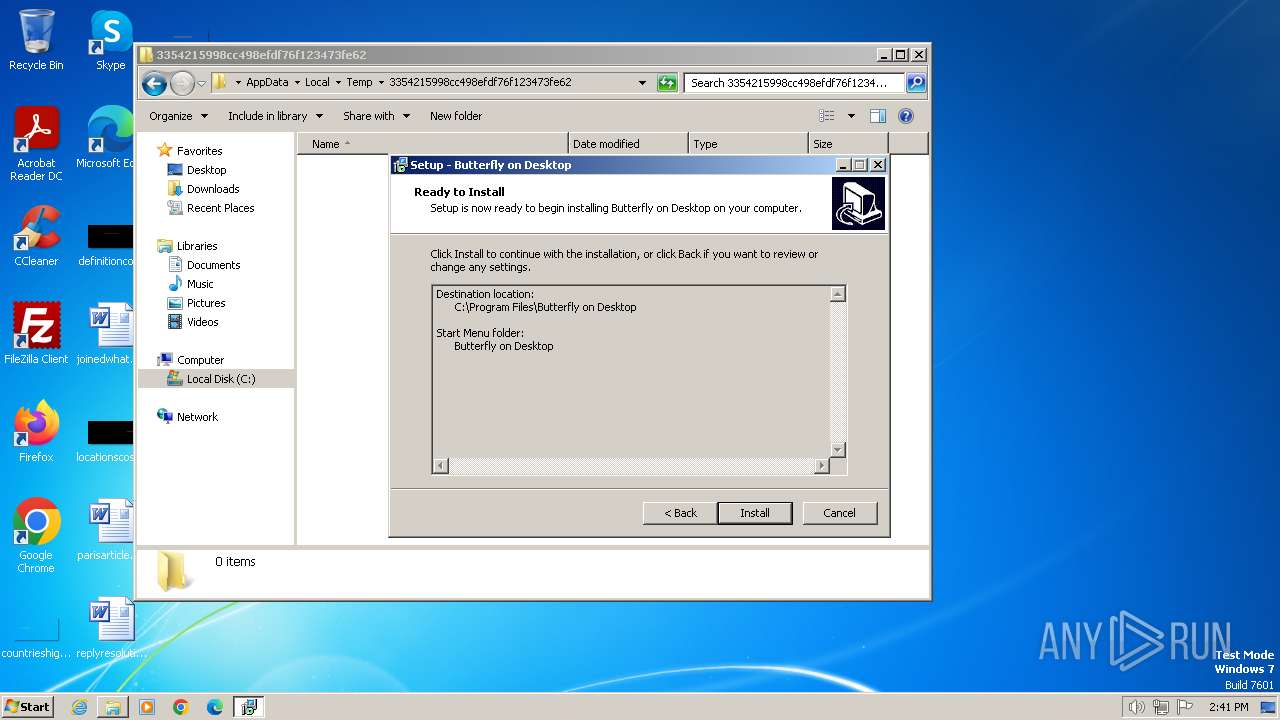Click the volume speaker tray icon
This screenshot has width=1280, height=720.
coord(1136,707)
